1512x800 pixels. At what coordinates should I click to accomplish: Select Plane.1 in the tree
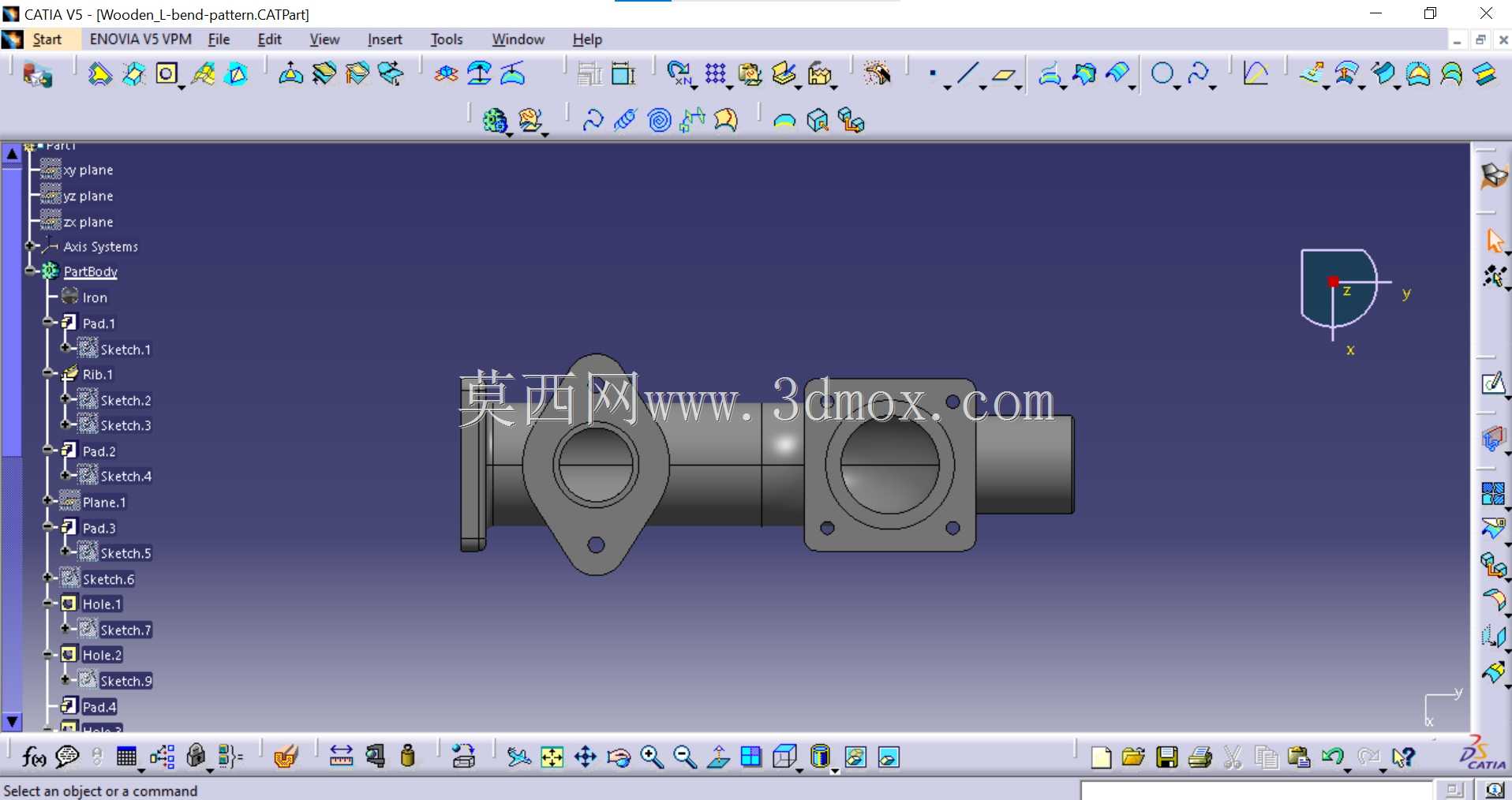point(104,503)
